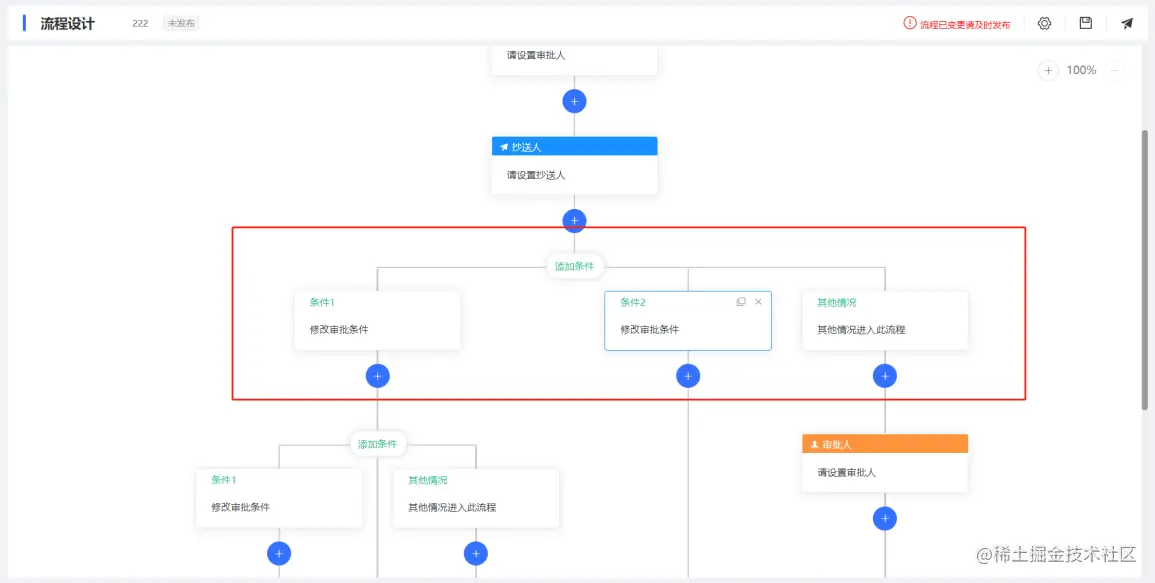Add node via plus above 抄送人 node
The height and width of the screenshot is (583, 1155).
[x=575, y=101]
